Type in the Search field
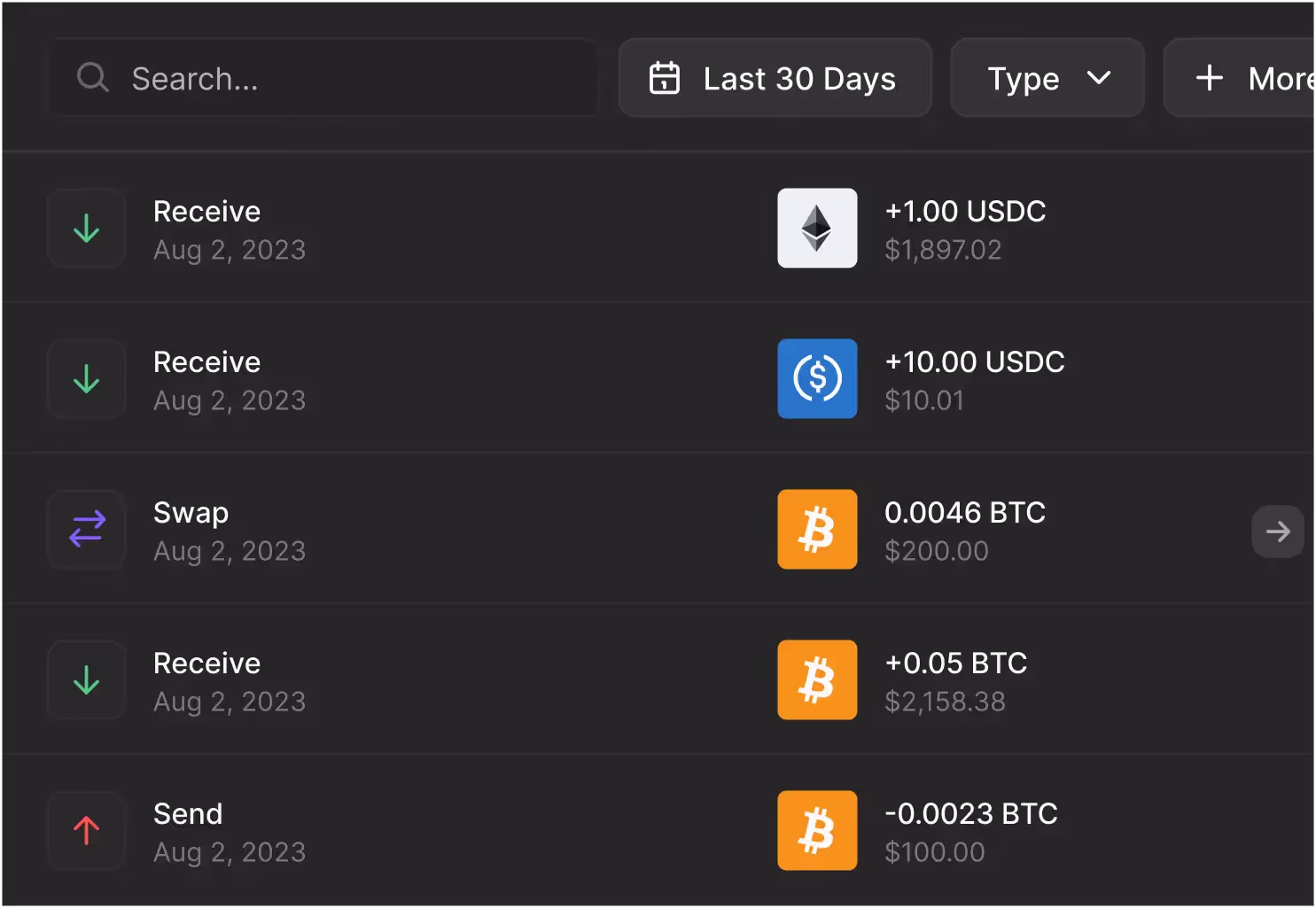This screenshot has width=1316, height=908. (x=354, y=79)
